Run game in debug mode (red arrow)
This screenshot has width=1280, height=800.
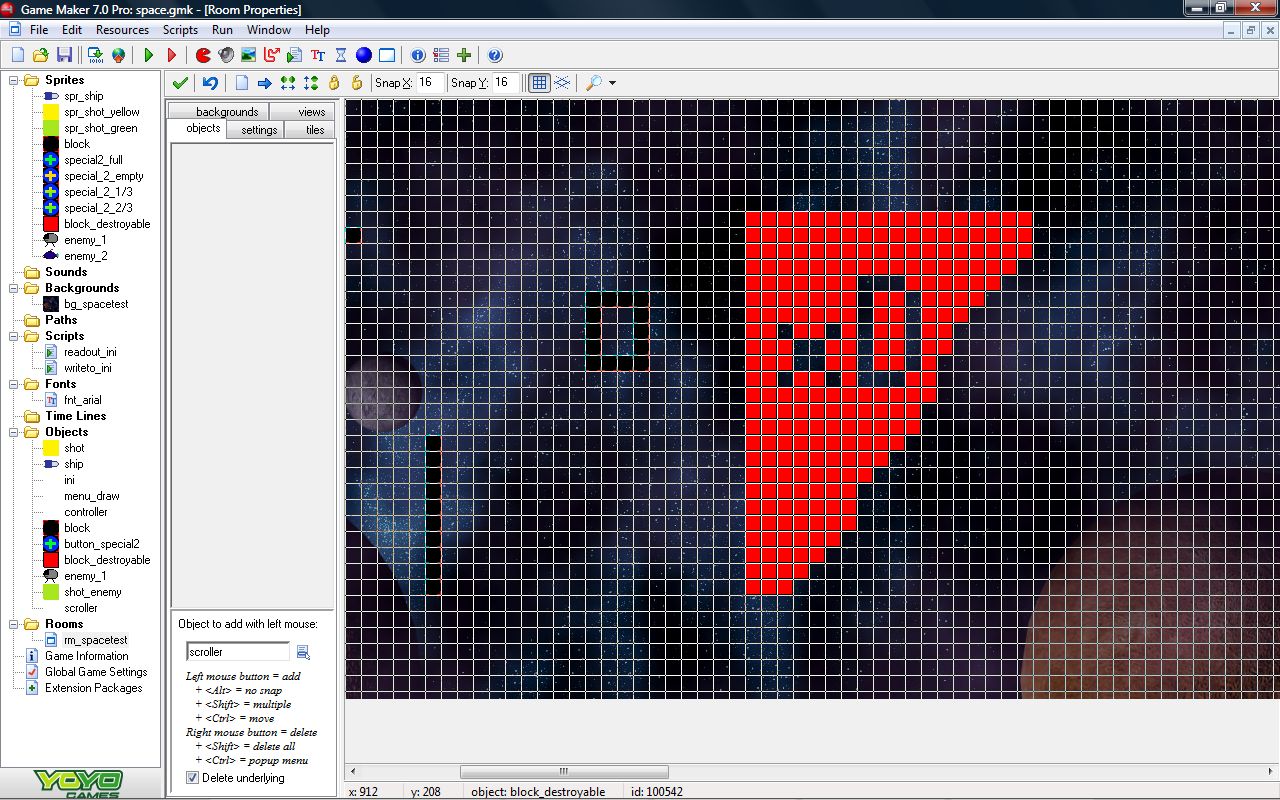pos(172,56)
